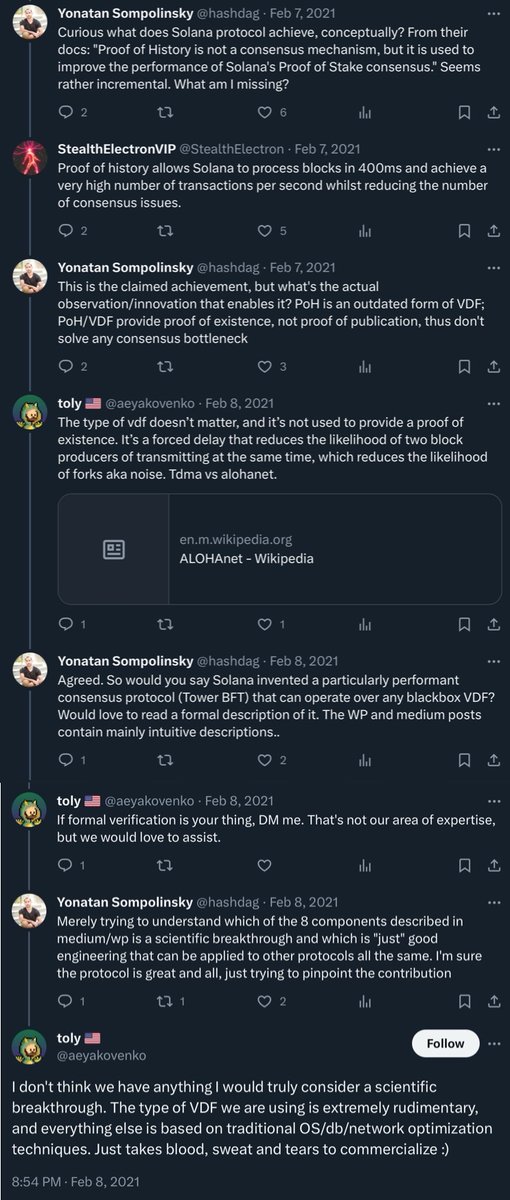Open more options on StealthElectronVIP tweet

(x=490, y=149)
